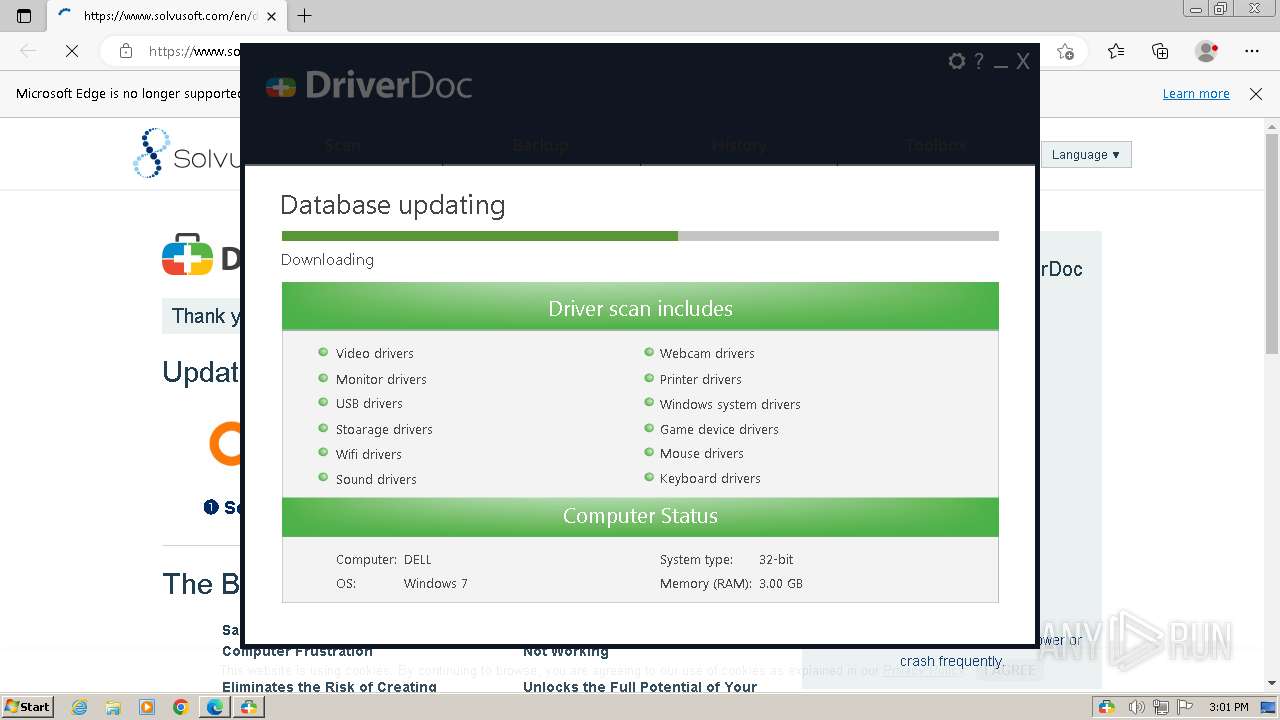Open volume control in system tray
Viewport: 1280px width, 720px height.
point(1136,707)
